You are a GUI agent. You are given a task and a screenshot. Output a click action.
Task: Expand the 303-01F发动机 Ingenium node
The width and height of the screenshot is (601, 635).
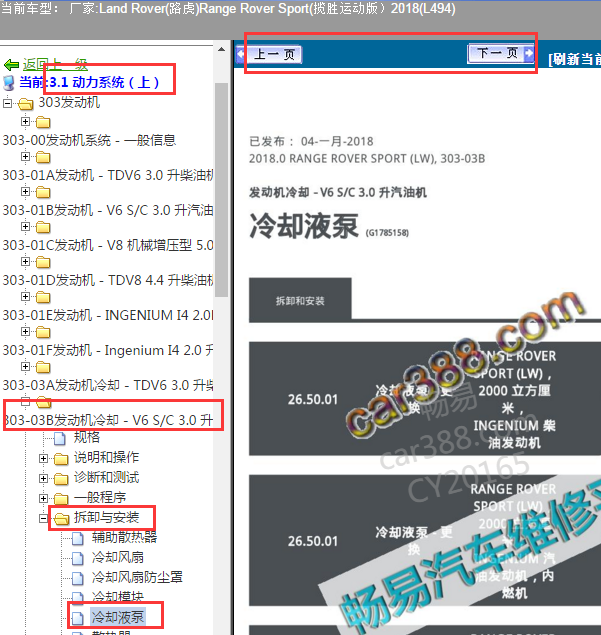point(26,331)
